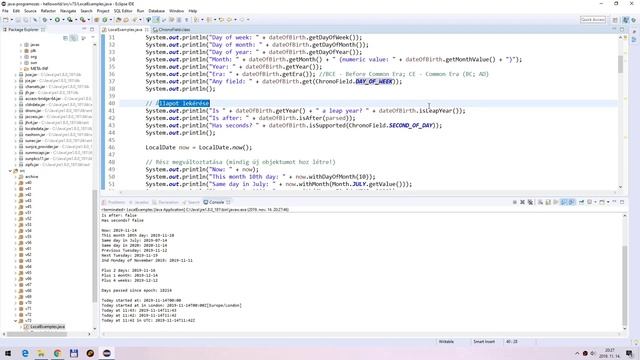
Task: Click the green Run toolbar icon
Action: (57, 20)
